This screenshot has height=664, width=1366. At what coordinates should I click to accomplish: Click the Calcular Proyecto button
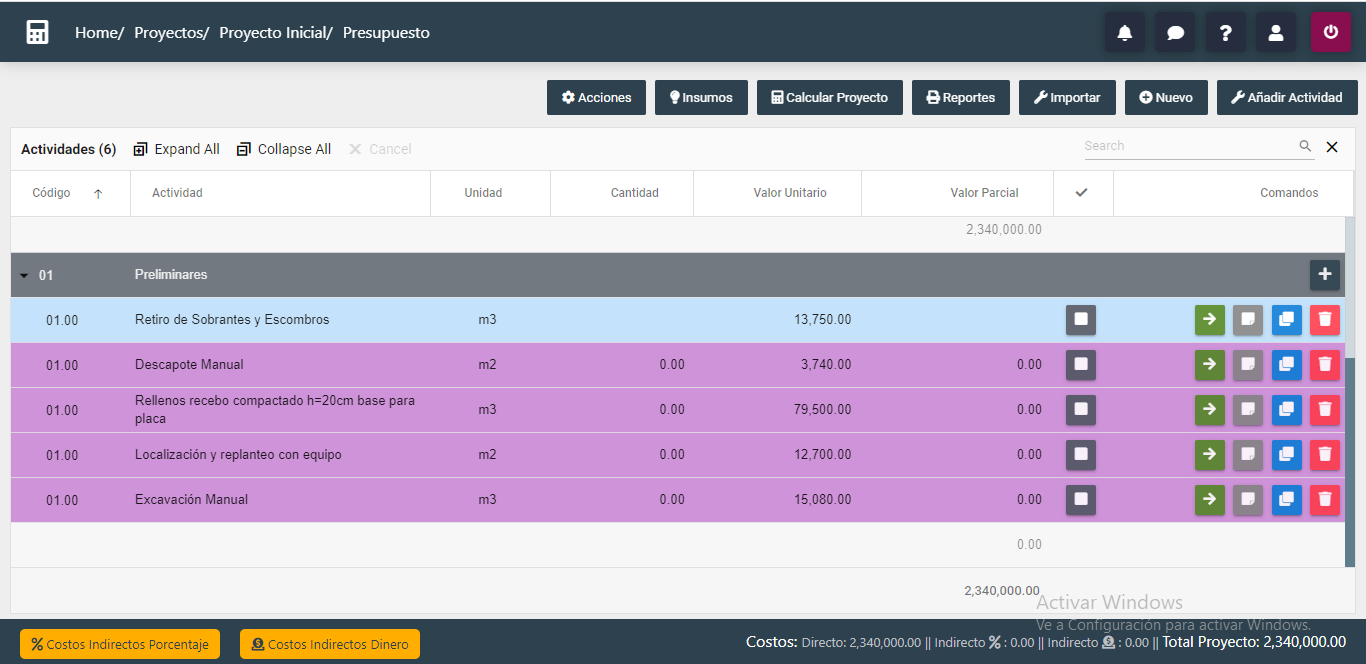point(829,98)
